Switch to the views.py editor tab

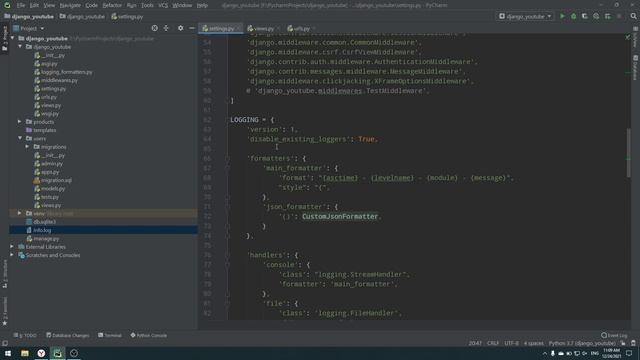pos(264,29)
